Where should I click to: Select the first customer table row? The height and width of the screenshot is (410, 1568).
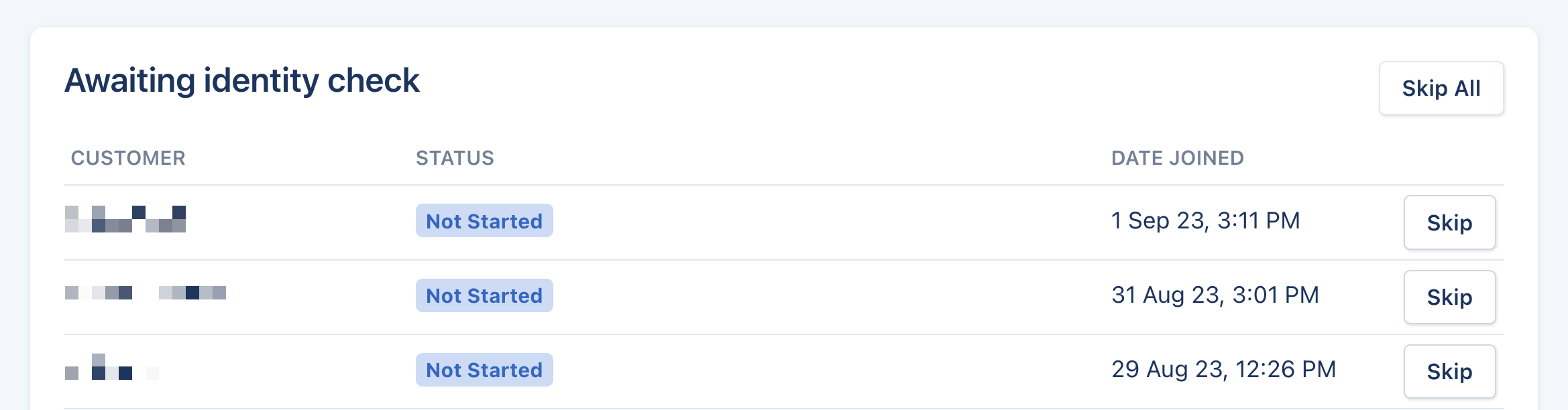[x=805, y=222]
